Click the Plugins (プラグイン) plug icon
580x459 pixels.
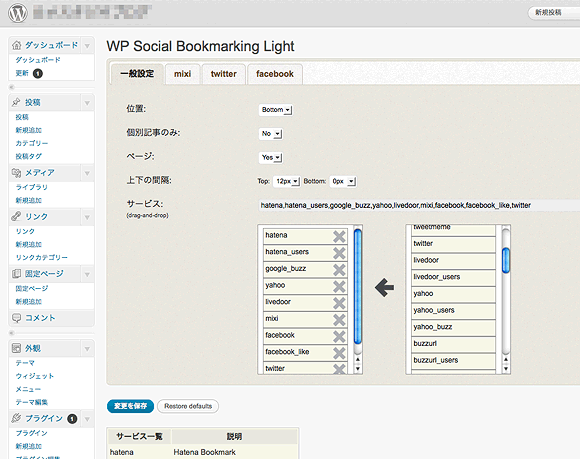[x=16, y=418]
